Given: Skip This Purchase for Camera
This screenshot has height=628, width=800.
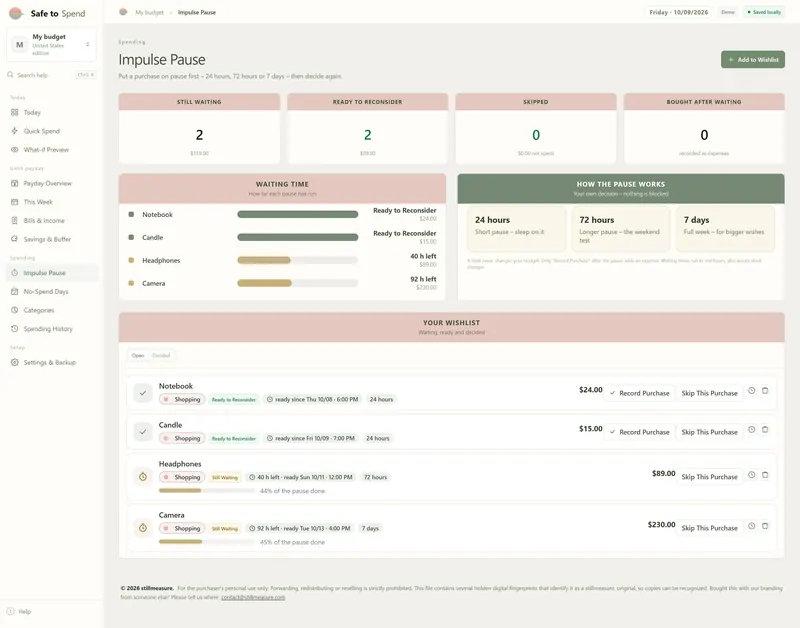Looking at the screenshot, I should coord(709,528).
